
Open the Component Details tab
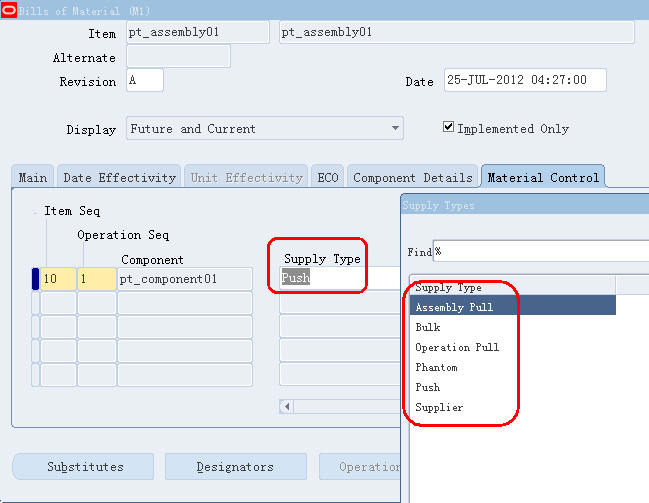[x=413, y=178]
